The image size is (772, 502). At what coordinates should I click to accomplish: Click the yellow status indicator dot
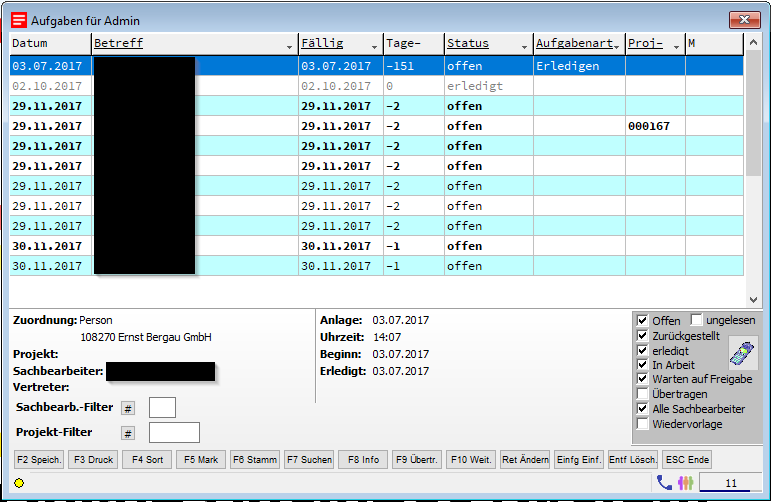(x=19, y=484)
